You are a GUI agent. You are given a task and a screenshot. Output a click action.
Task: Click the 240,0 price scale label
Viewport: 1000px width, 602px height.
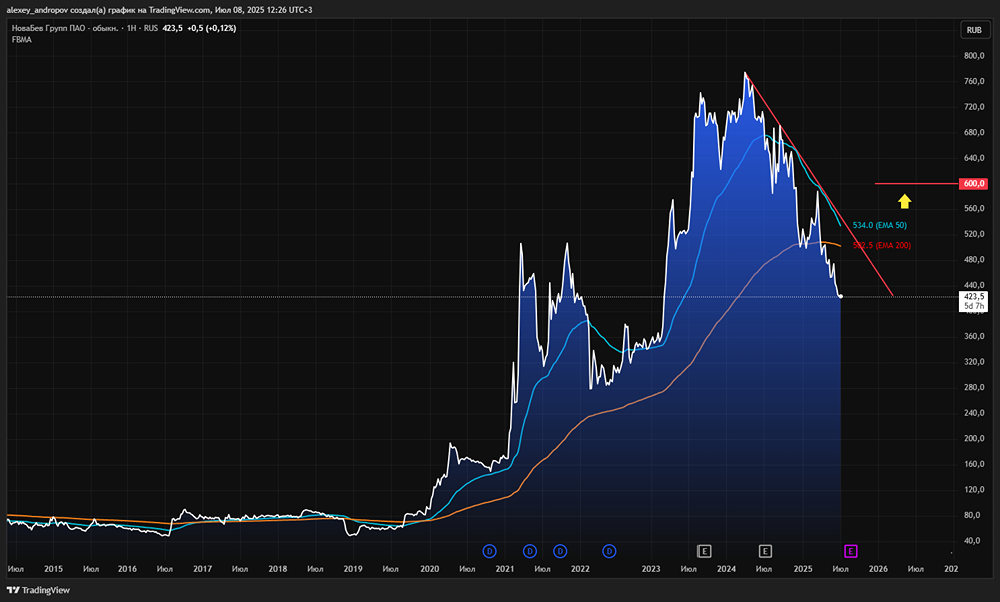tap(974, 413)
